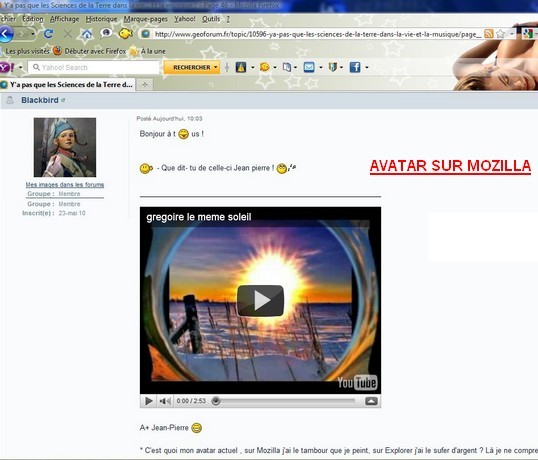Click the gregoire le meme soleil video title
Image resolution: width=538 pixels, height=460 pixels.
[x=199, y=217]
